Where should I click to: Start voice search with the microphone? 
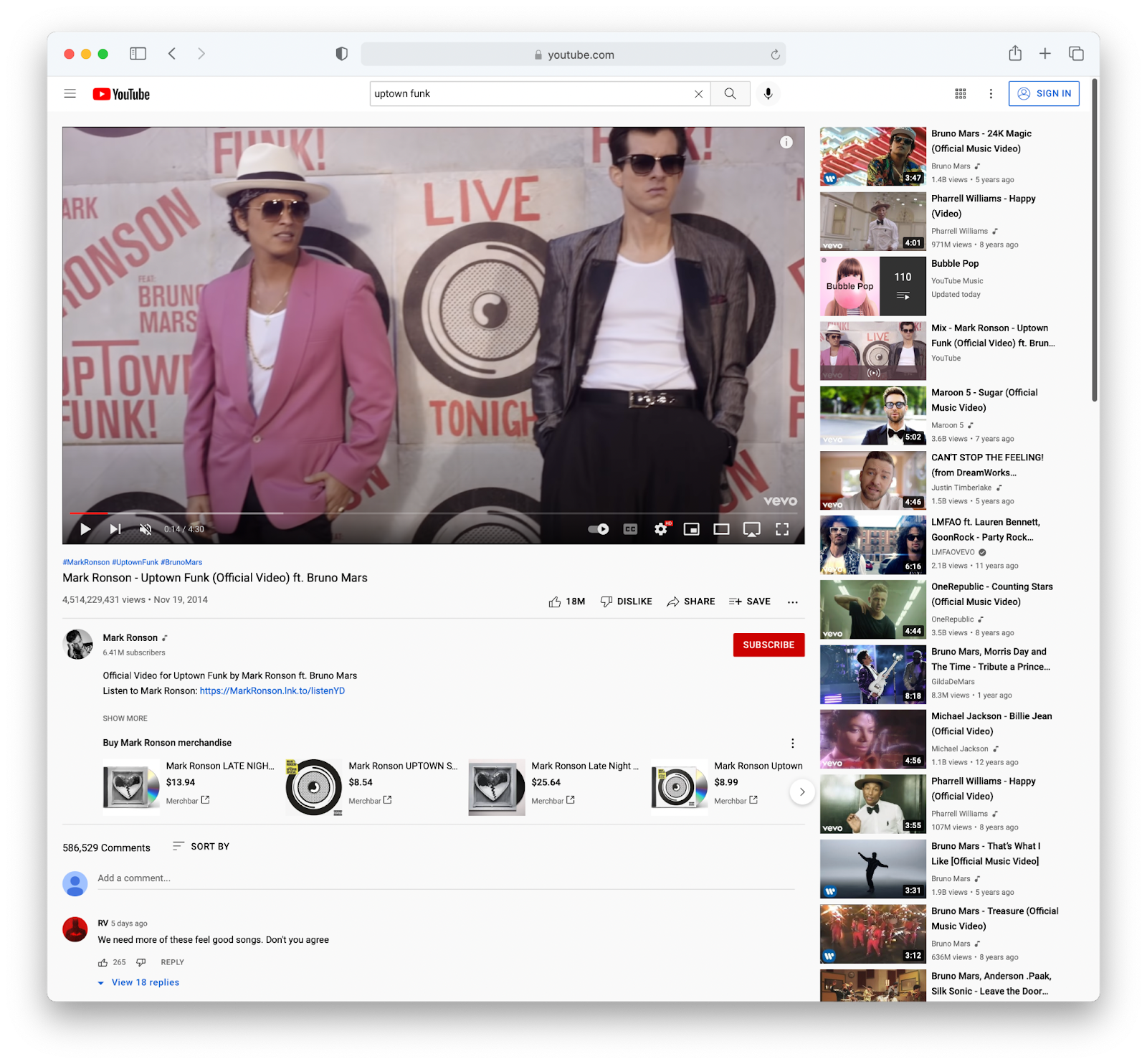tap(768, 94)
